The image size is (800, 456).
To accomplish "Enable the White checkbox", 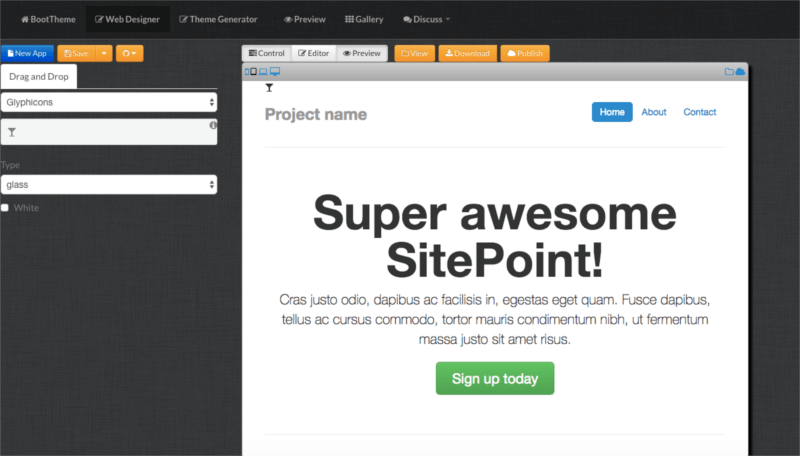I will pos(5,208).
